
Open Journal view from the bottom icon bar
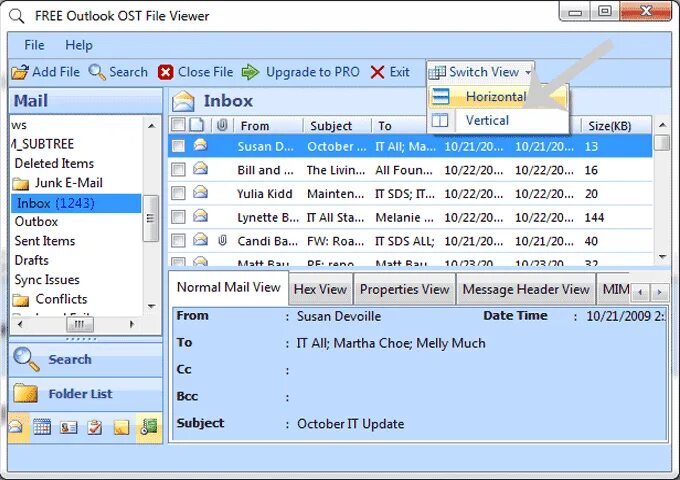coord(149,428)
